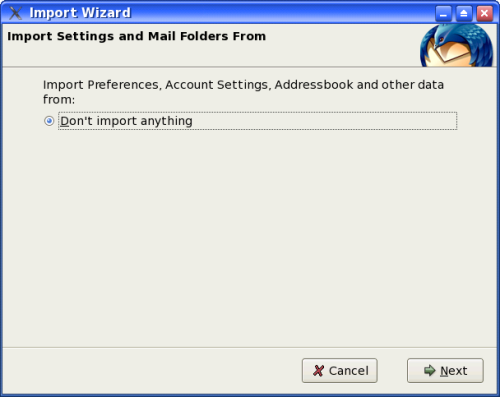Click the green arrow icon on Next

point(429,370)
